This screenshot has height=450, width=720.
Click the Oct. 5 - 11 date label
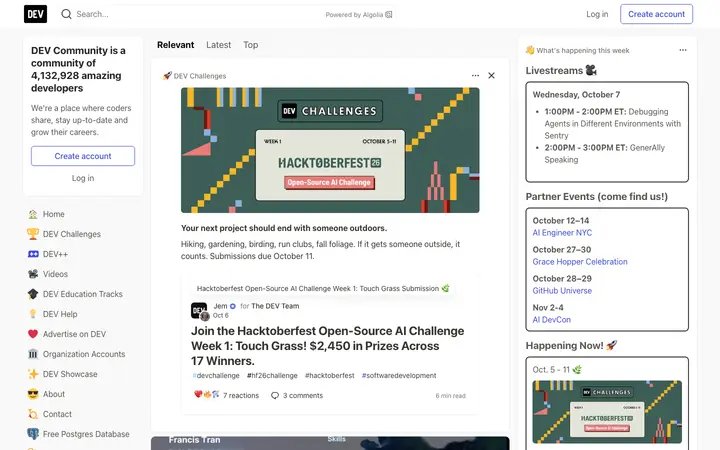coord(557,370)
